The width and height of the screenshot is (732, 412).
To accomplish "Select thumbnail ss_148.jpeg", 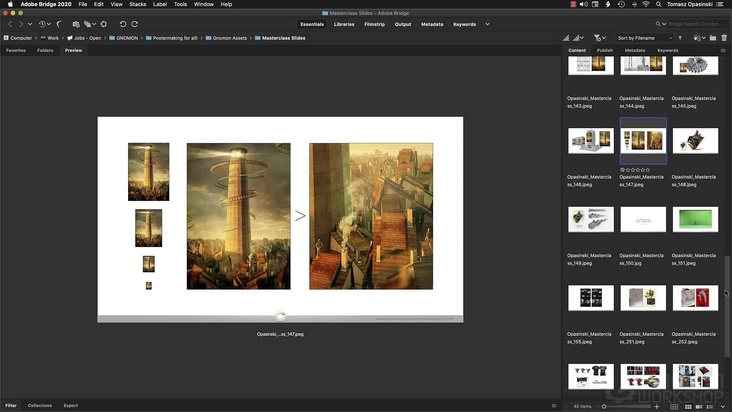I will click(695, 141).
